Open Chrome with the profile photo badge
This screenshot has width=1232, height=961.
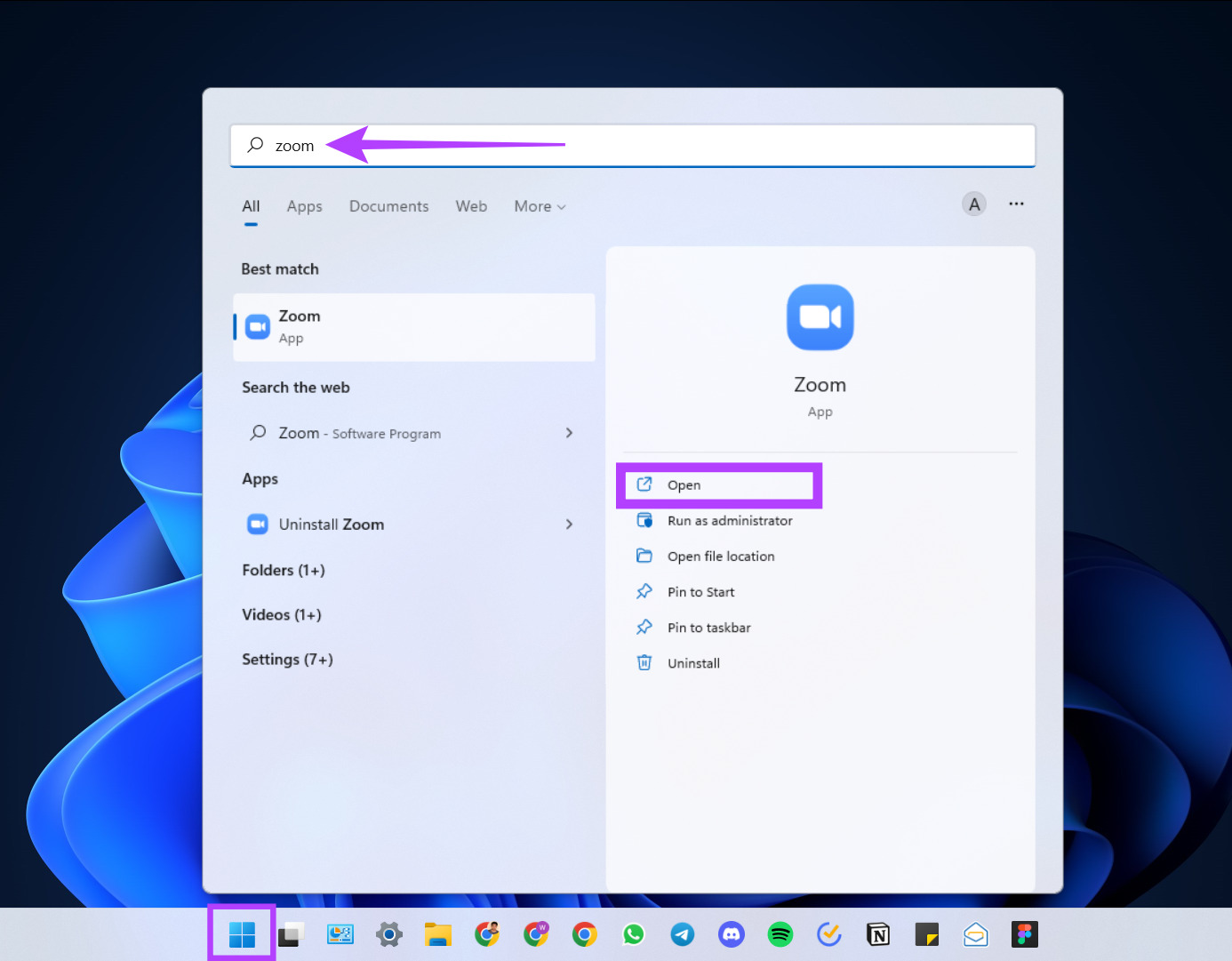(487, 934)
